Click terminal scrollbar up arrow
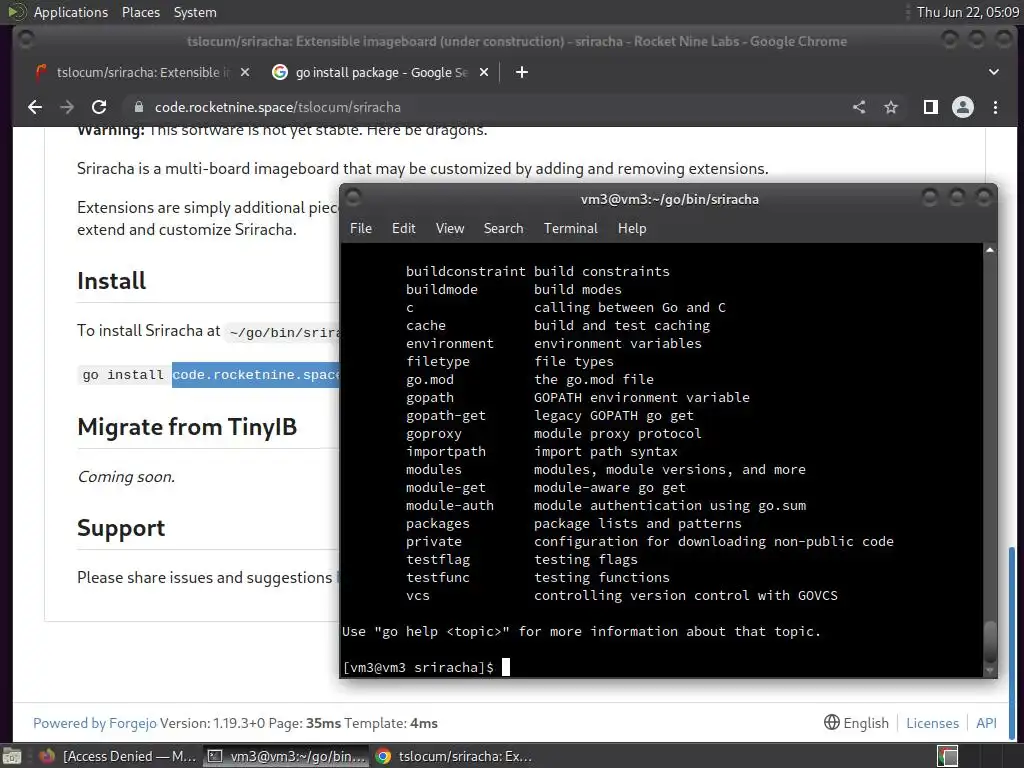 [x=990, y=250]
